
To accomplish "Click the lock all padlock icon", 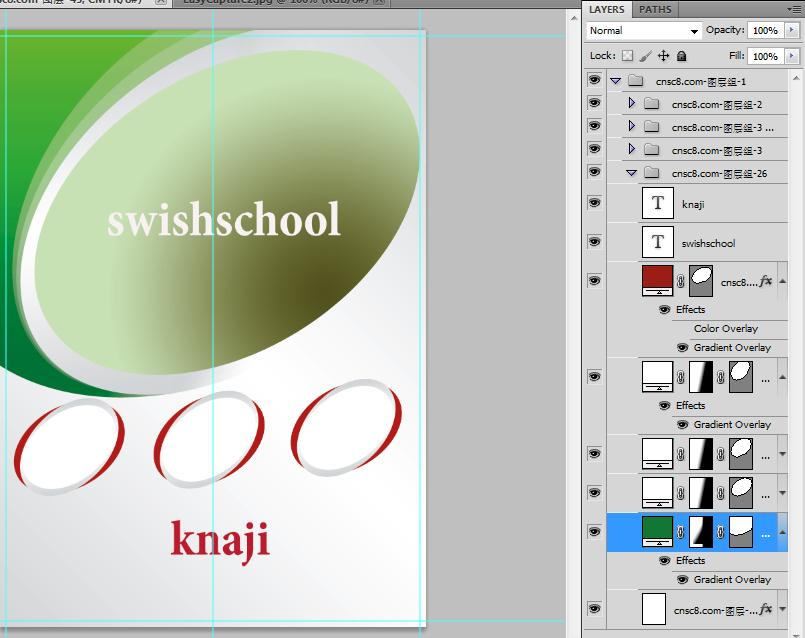I will (x=682, y=57).
